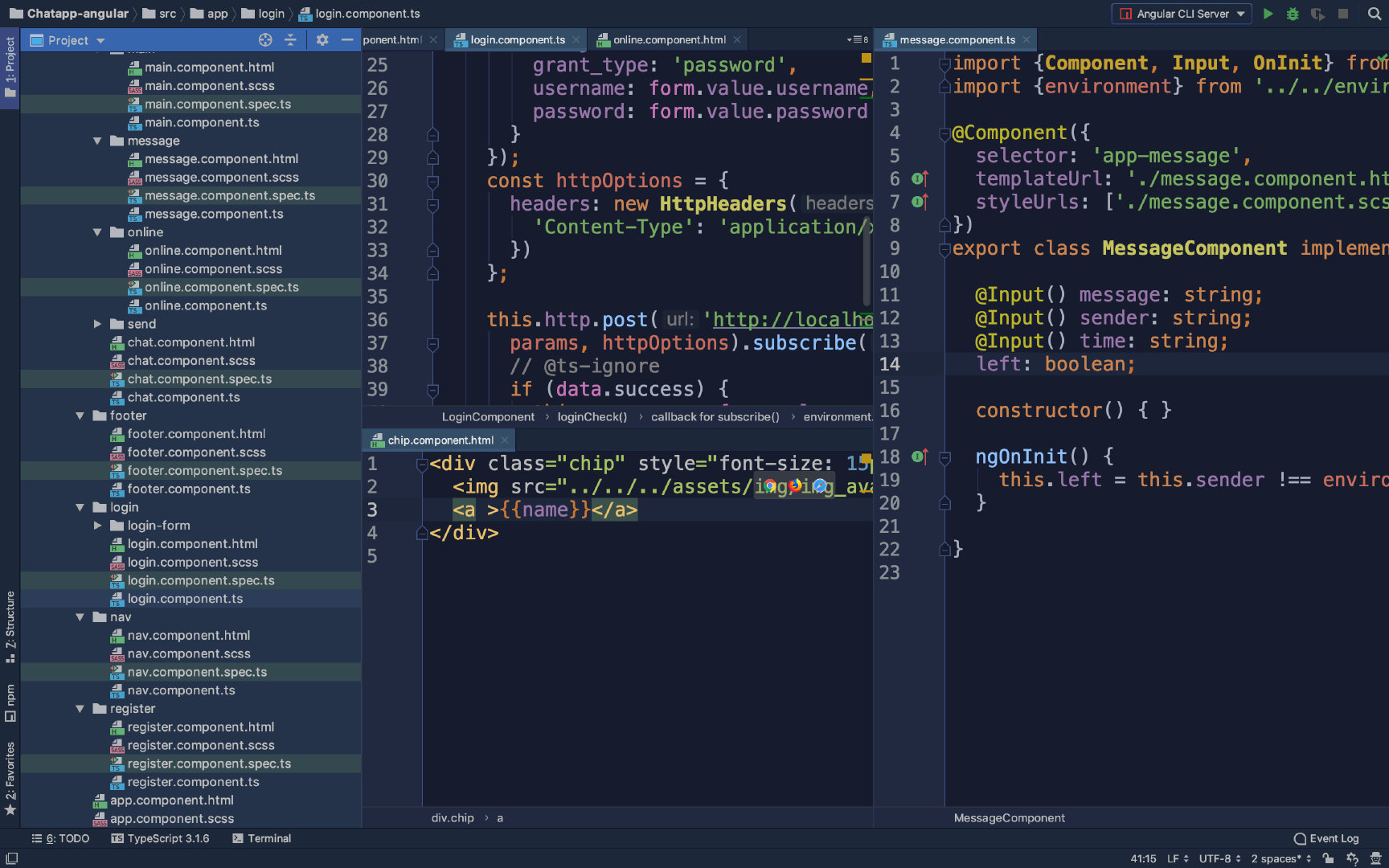This screenshot has width=1389, height=868.
Task: Click the stop process square icon
Action: [x=1343, y=14]
